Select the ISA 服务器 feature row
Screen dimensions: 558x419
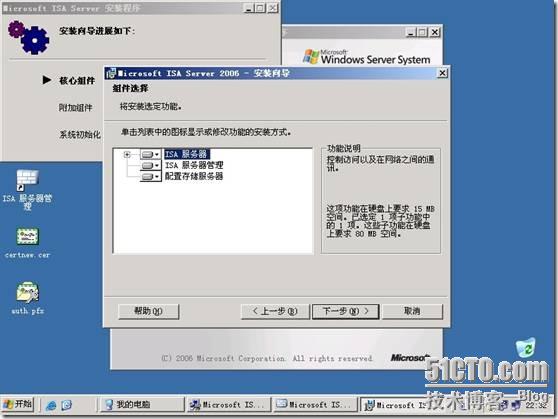pos(186,154)
